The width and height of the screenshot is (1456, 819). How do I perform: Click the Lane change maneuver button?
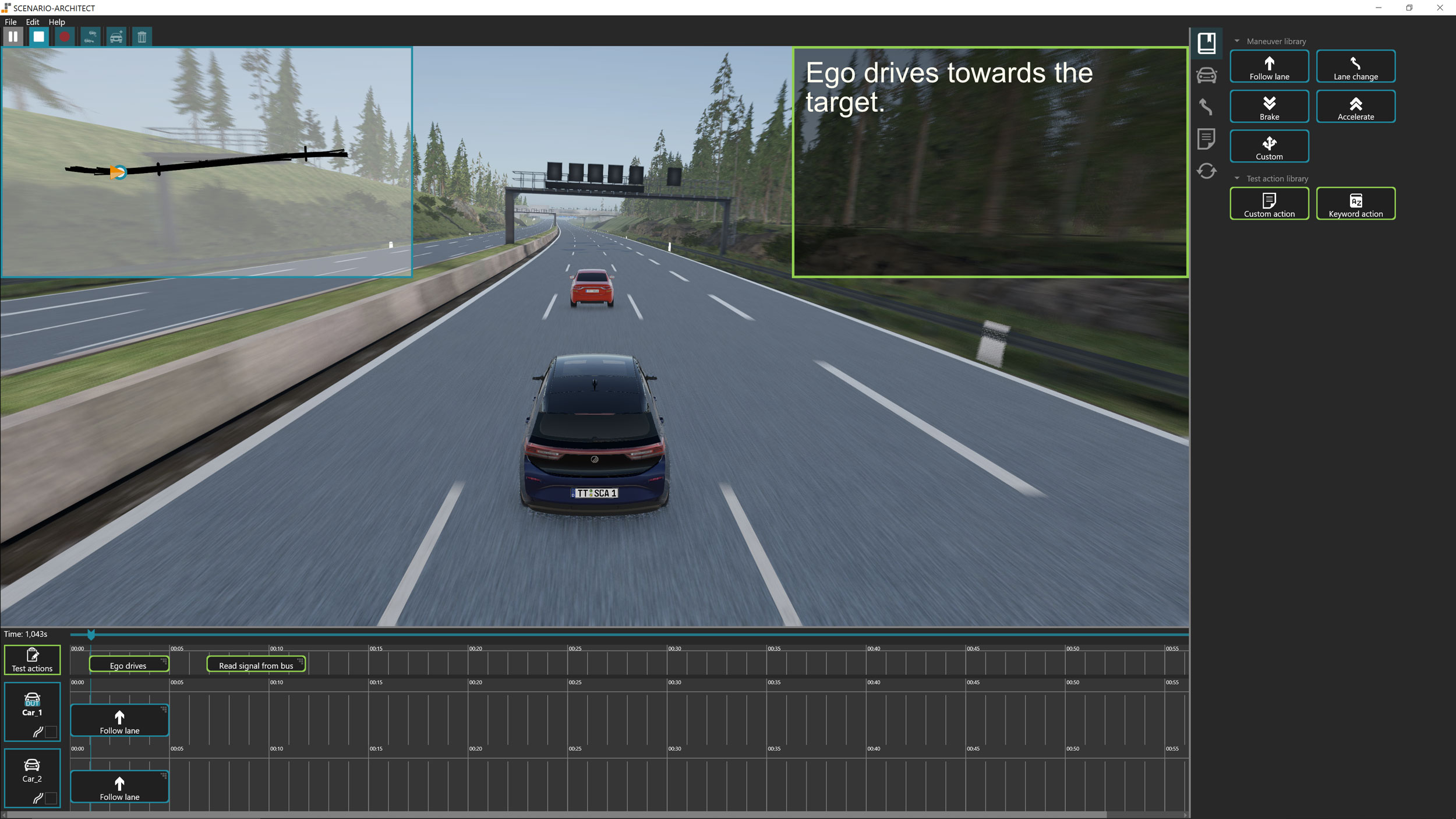pyautogui.click(x=1355, y=66)
